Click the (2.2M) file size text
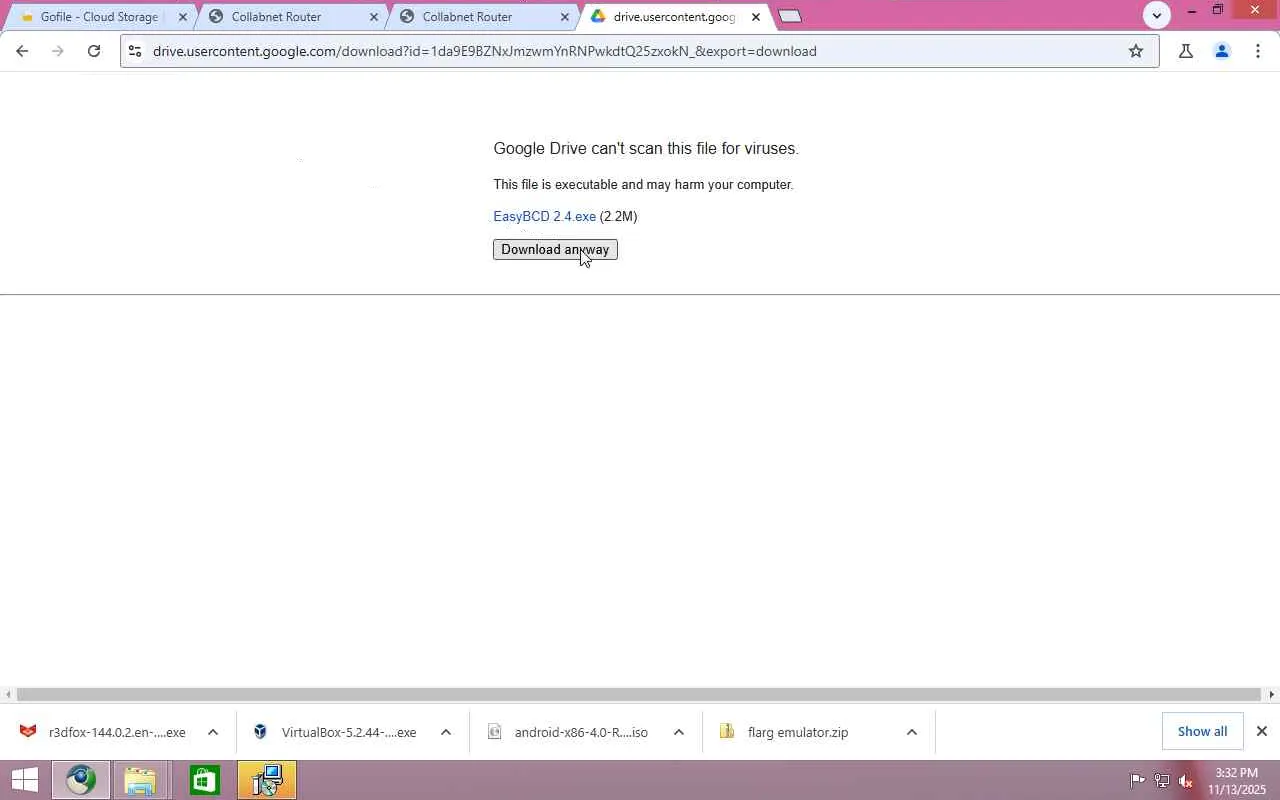This screenshot has height=800, width=1280. point(618,216)
